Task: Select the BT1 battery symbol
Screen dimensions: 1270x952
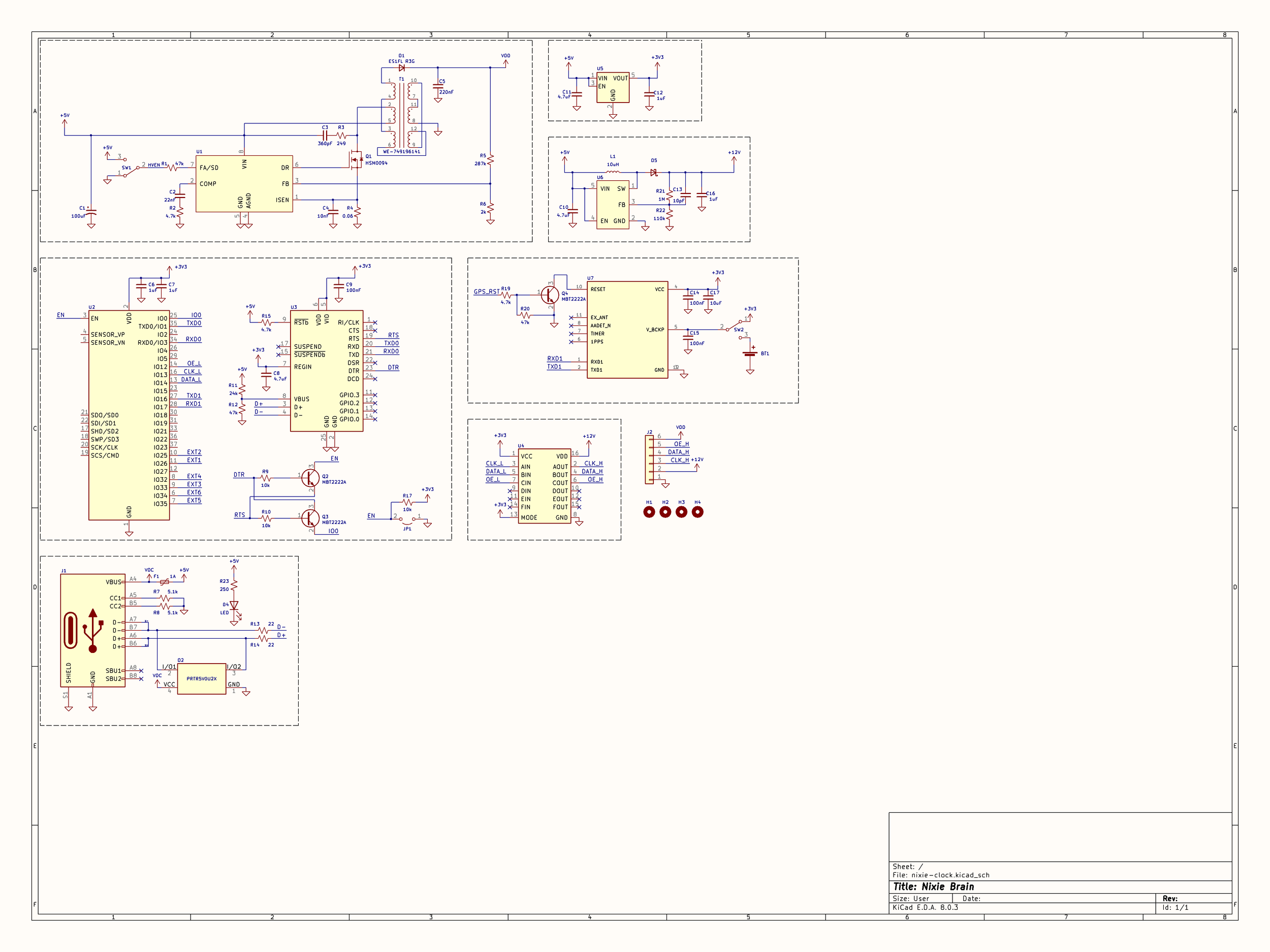Action: pos(750,353)
